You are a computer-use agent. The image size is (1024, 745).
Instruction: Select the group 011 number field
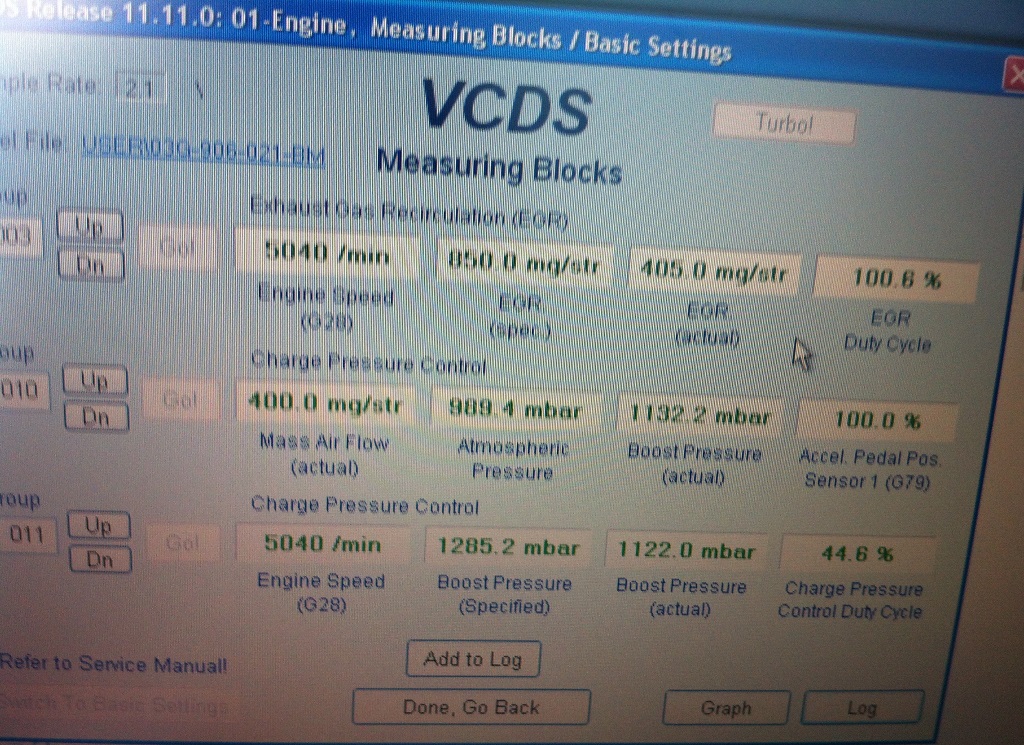(27, 535)
